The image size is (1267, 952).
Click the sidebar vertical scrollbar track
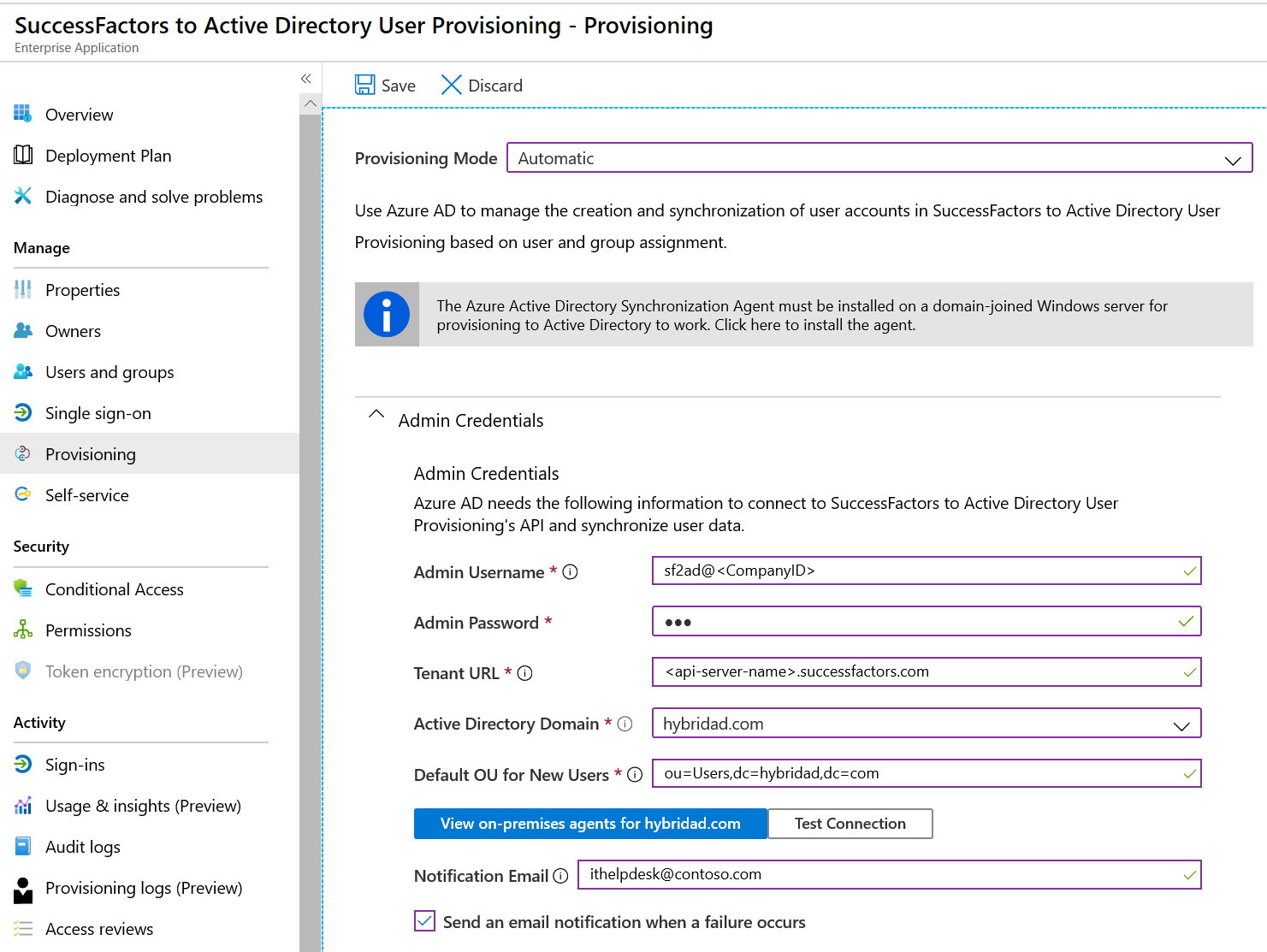point(311,532)
